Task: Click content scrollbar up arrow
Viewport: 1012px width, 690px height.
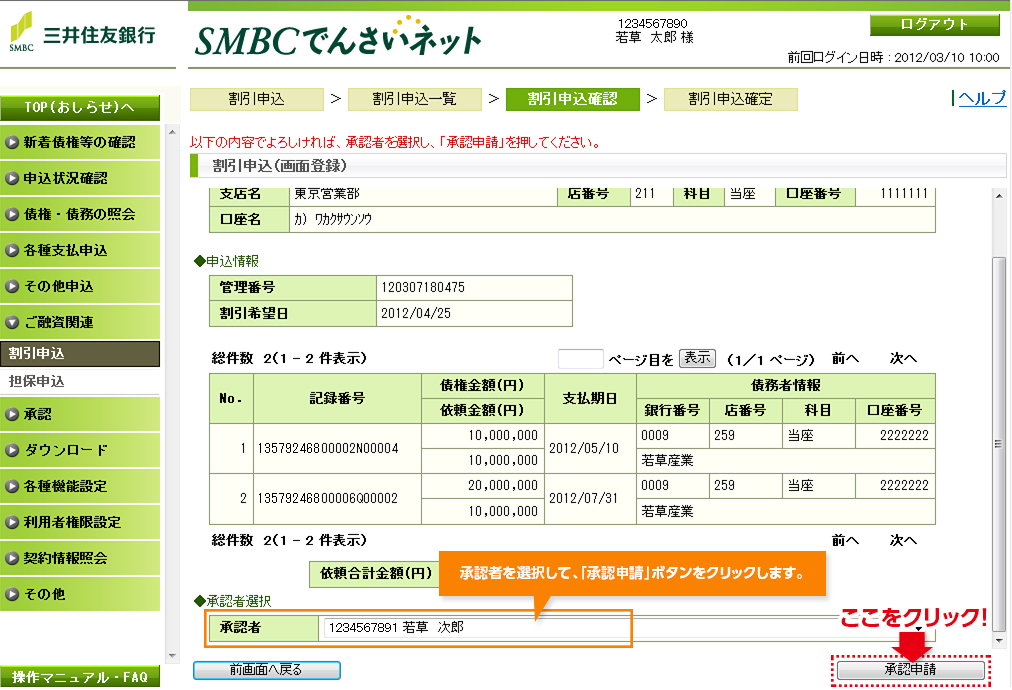Action: pyautogui.click(x=999, y=196)
